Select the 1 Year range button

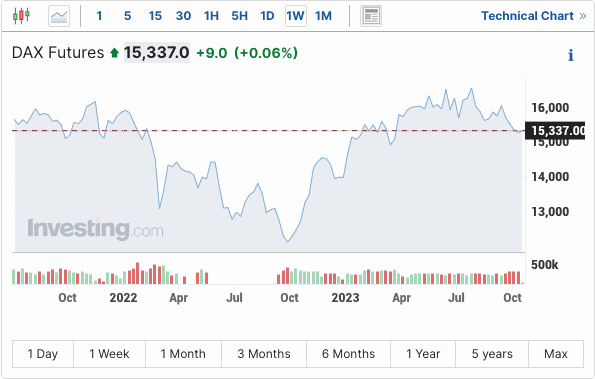423,354
